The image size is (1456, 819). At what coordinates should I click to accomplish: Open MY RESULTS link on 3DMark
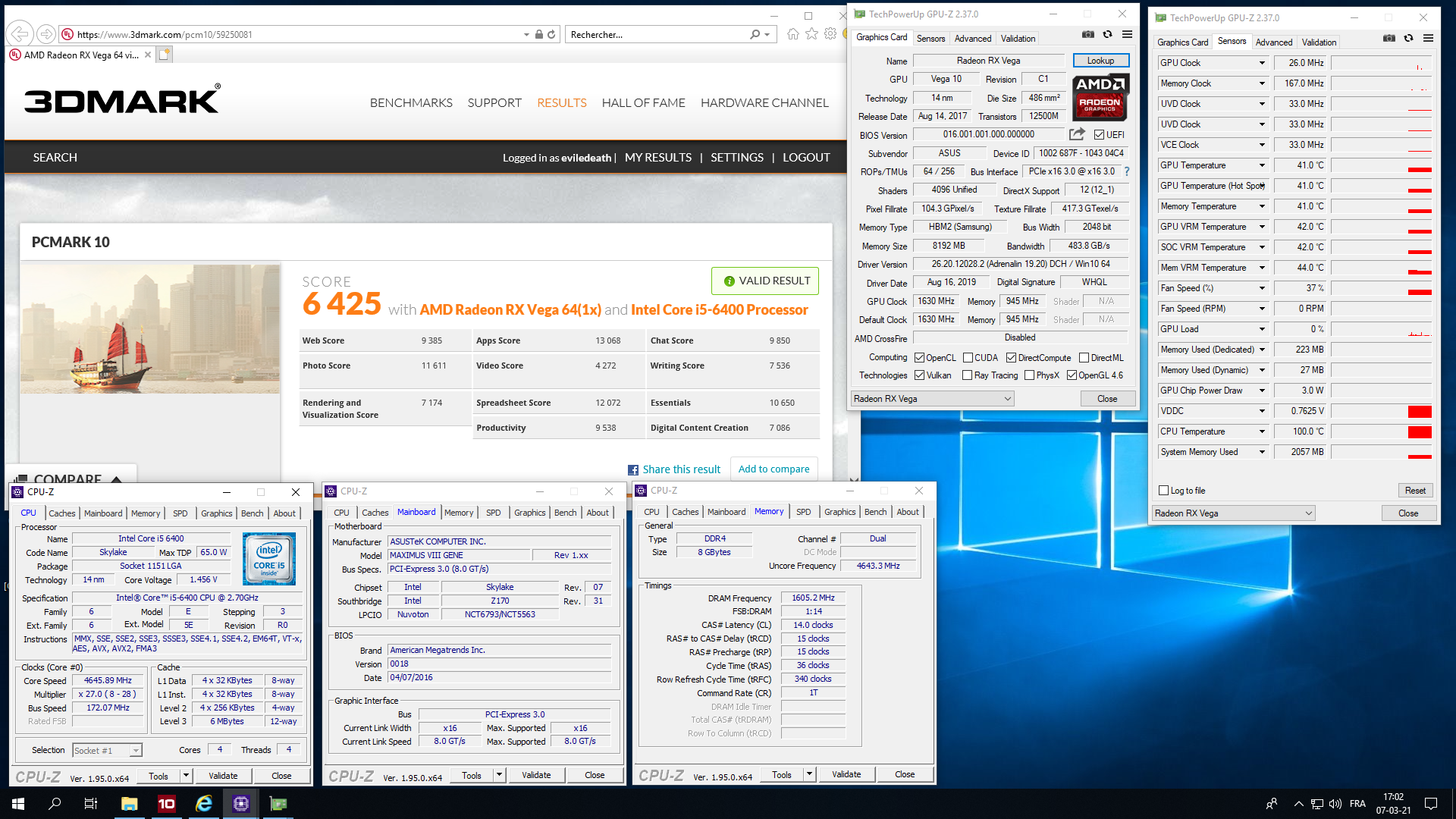click(658, 157)
